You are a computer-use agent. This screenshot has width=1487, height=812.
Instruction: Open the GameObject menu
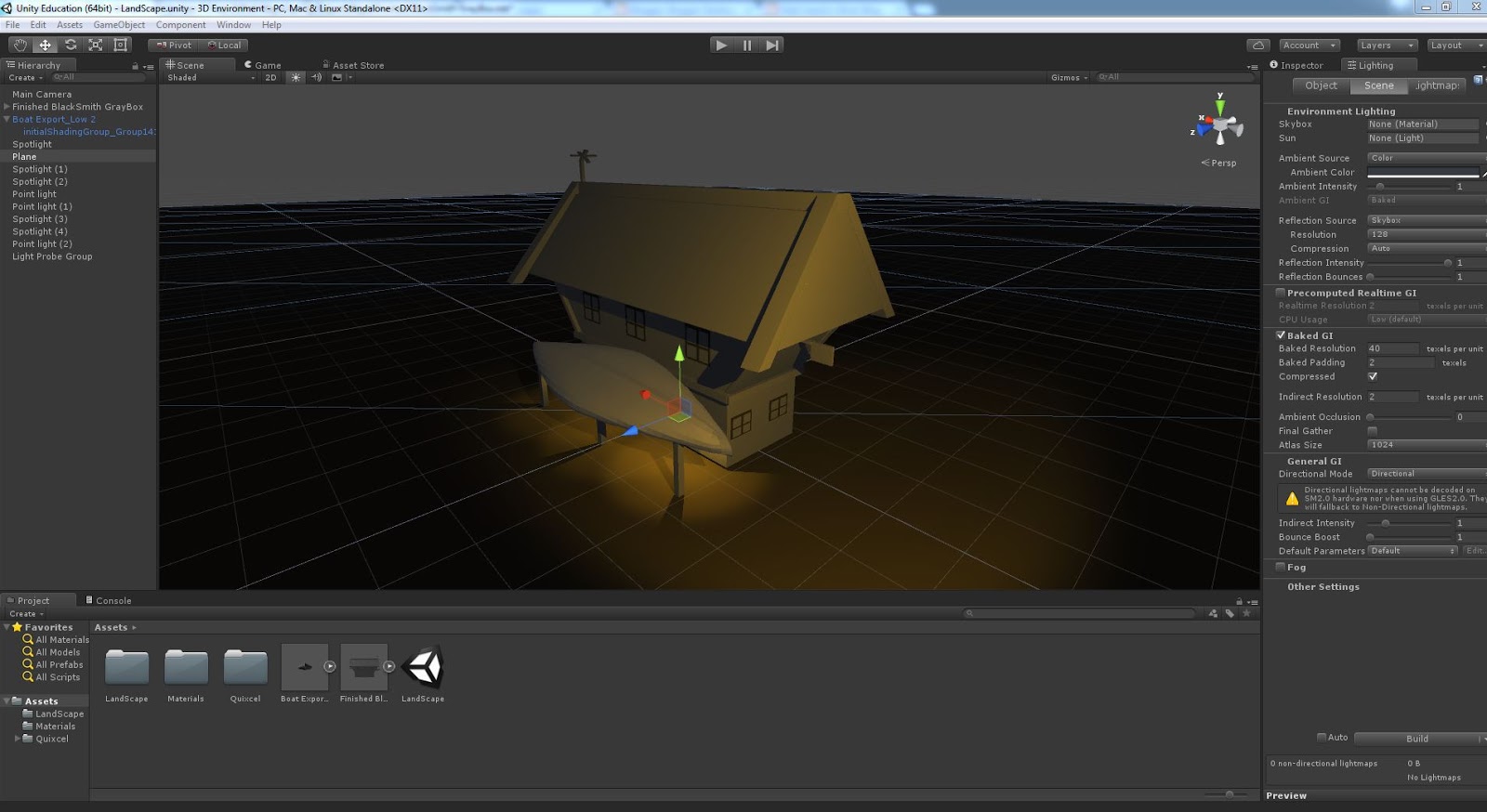(119, 25)
